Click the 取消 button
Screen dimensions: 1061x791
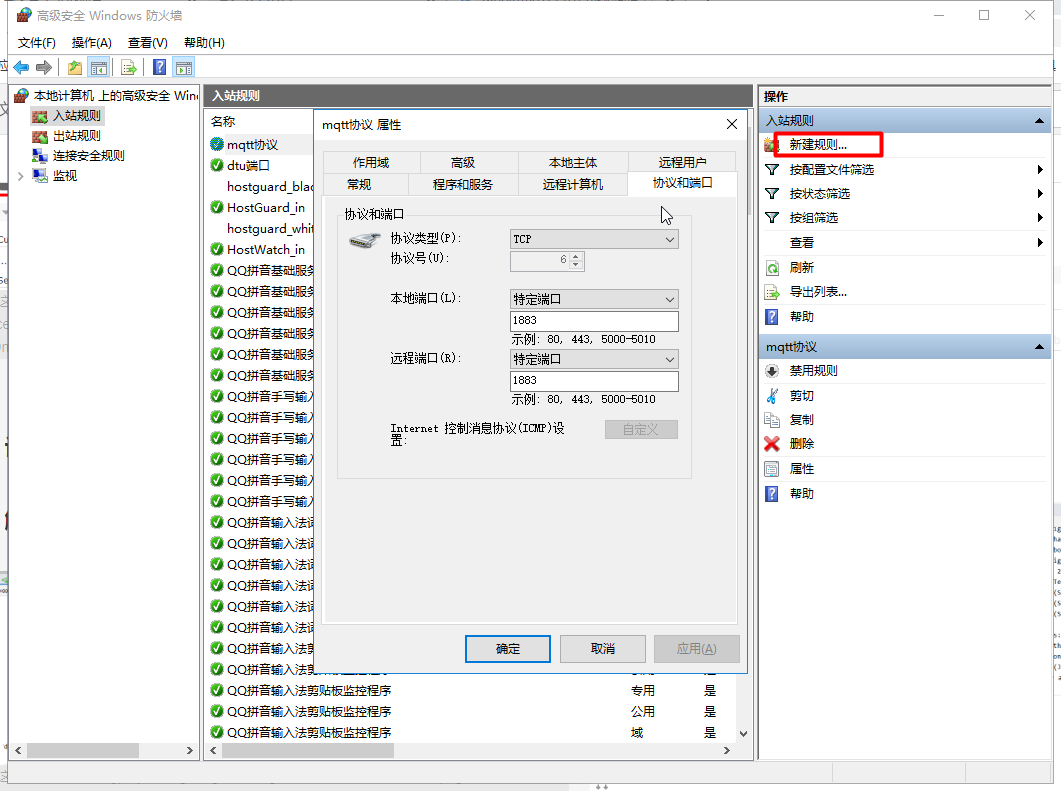point(602,649)
